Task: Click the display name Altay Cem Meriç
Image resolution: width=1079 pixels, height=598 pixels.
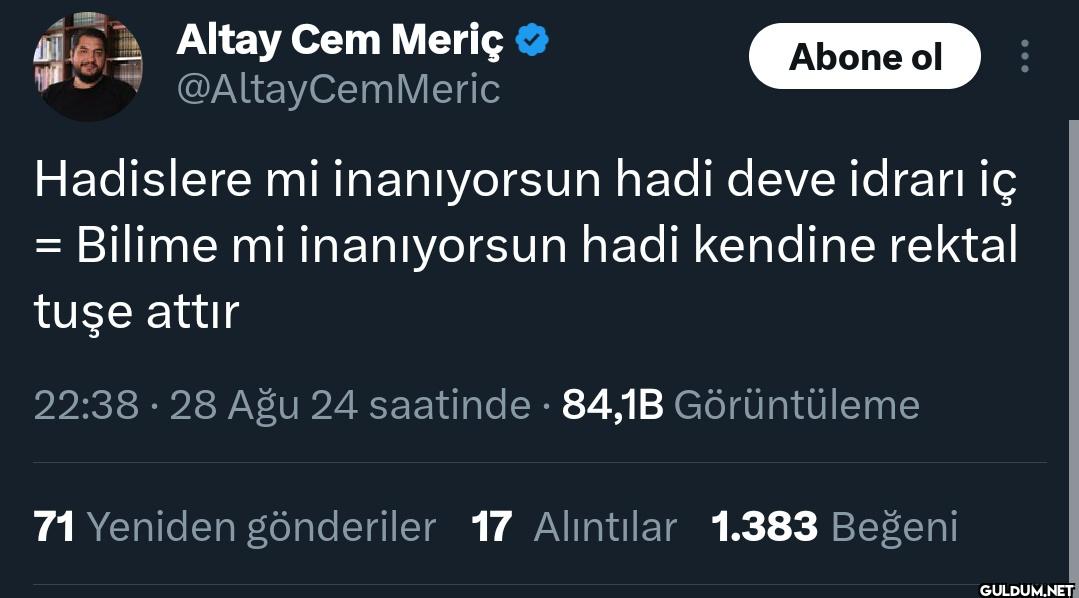Action: tap(340, 40)
